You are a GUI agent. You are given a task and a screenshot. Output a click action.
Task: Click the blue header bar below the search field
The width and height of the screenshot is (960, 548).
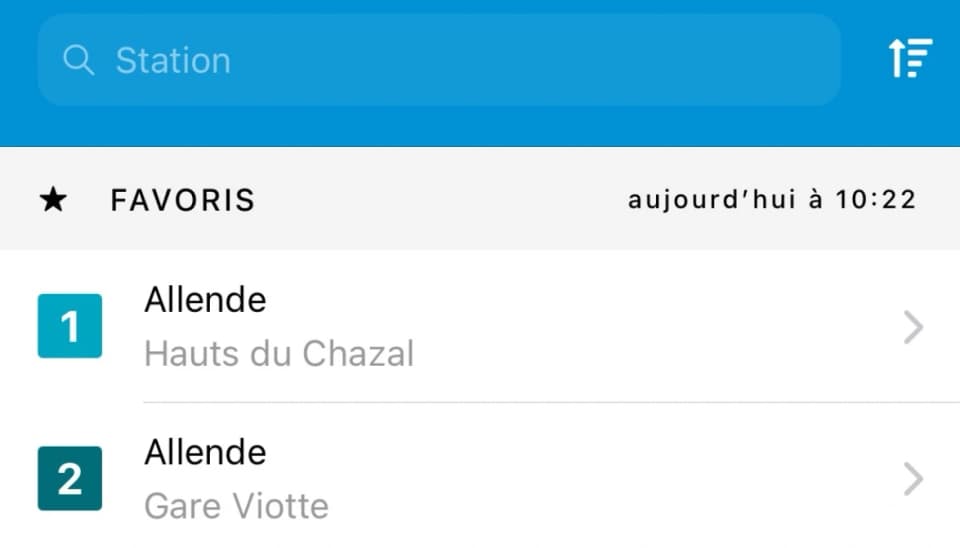[x=480, y=127]
